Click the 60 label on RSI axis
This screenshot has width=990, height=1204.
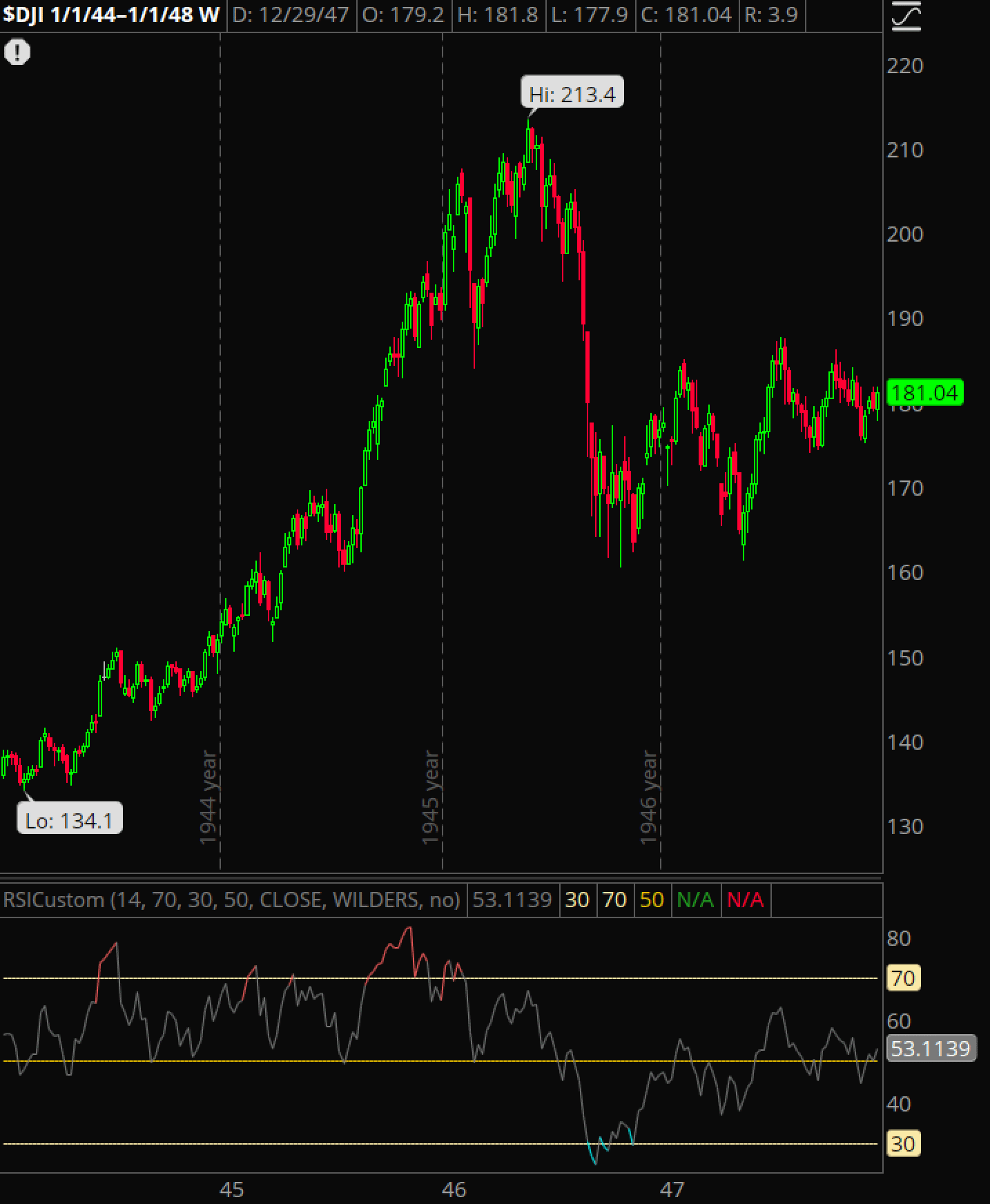click(x=899, y=1021)
